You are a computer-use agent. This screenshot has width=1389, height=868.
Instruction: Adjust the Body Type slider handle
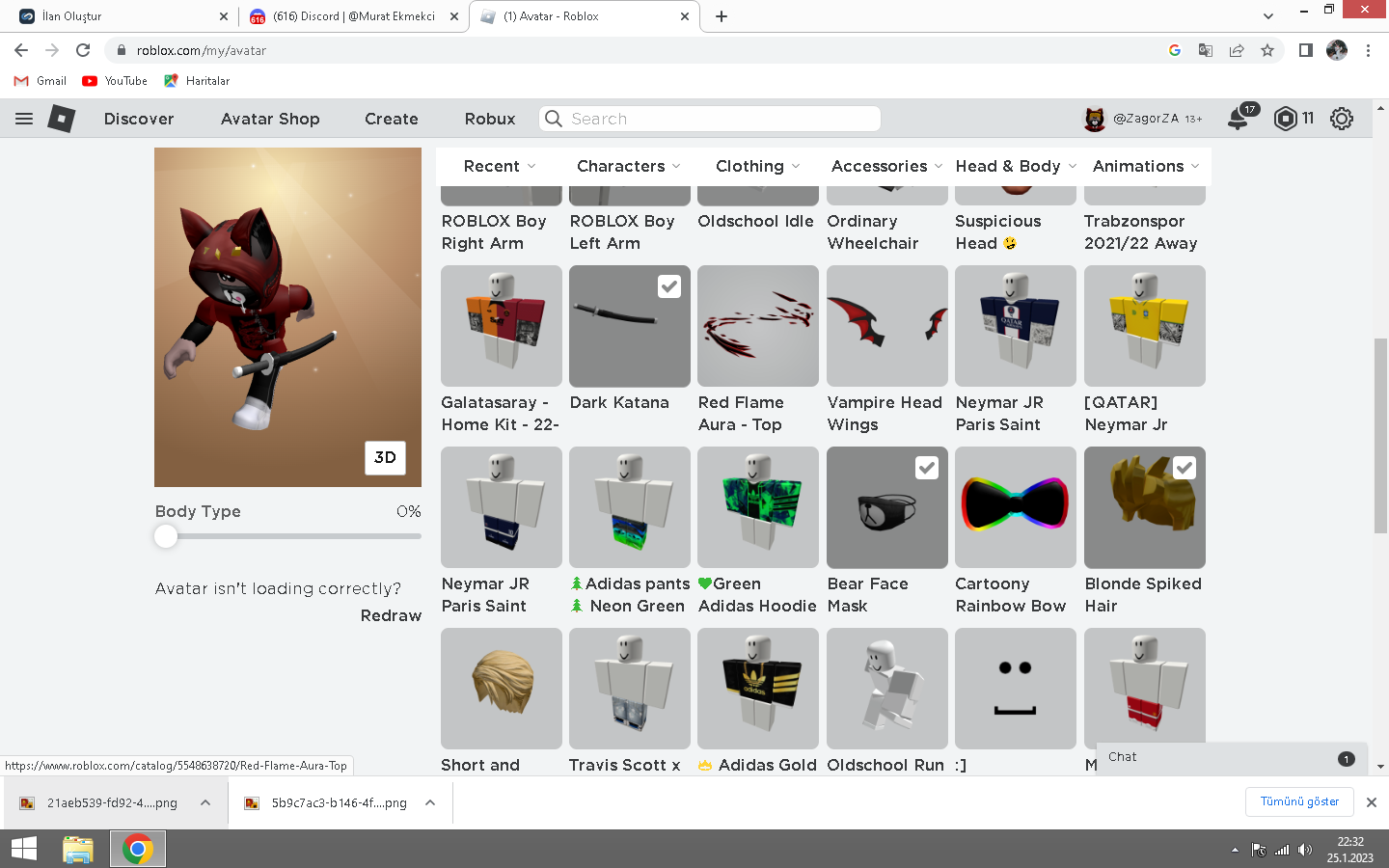(166, 536)
